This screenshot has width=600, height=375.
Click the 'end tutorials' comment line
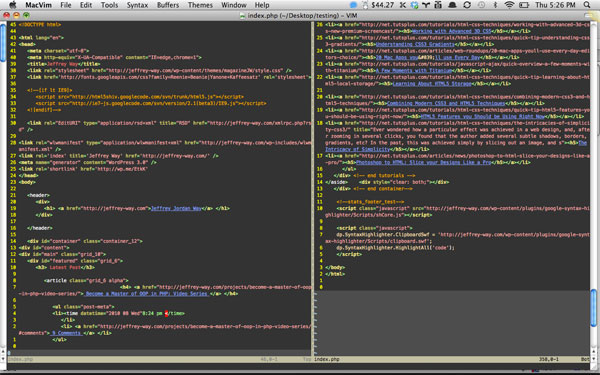(x=385, y=175)
